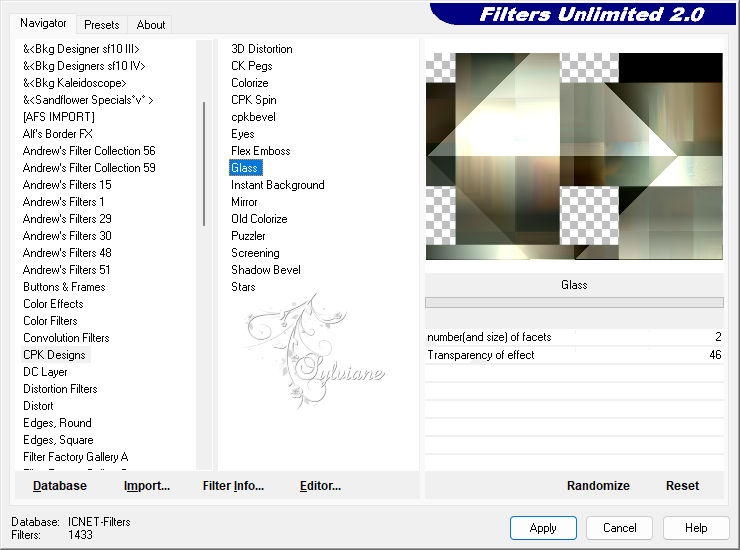Select Andrew's Filters 51 category
The height and width of the screenshot is (550, 740).
[67, 270]
